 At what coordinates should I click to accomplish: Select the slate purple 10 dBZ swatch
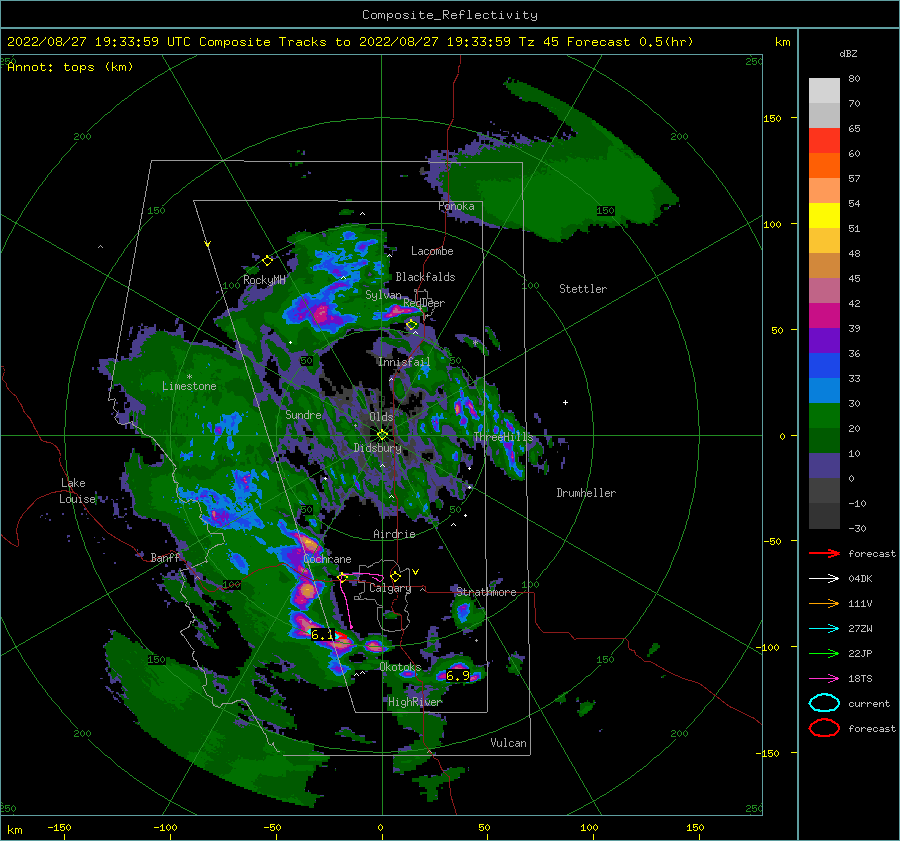[x=824, y=466]
